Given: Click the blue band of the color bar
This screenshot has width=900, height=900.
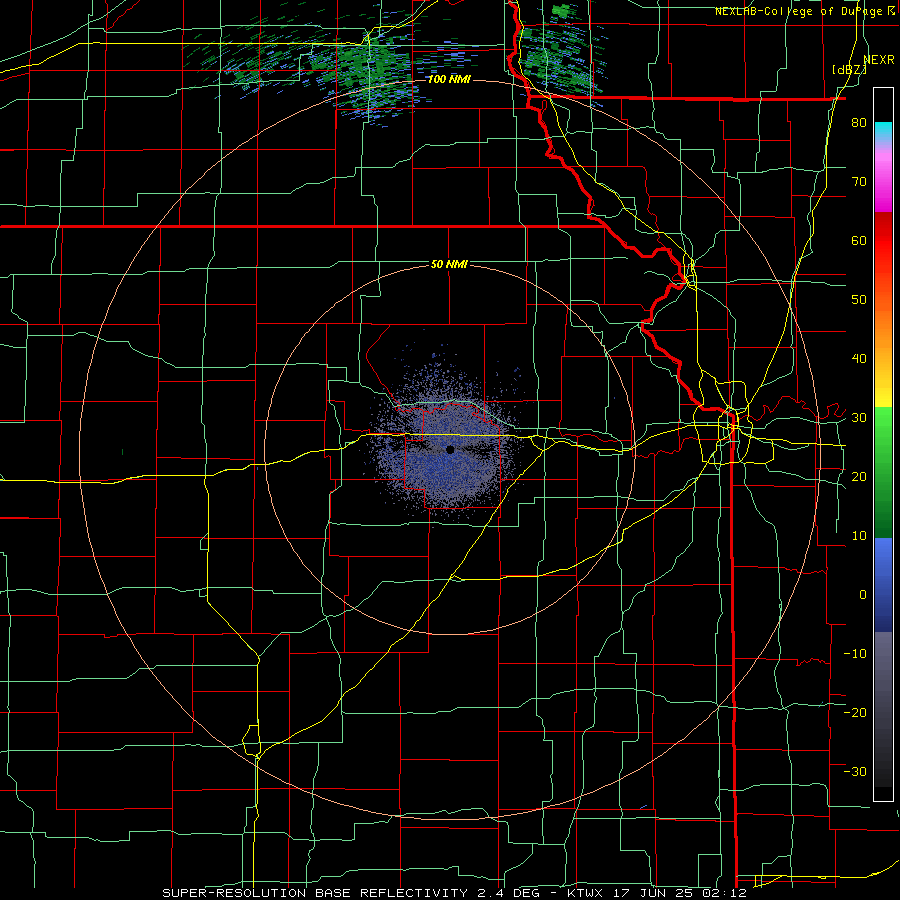Looking at the screenshot, I should (883, 584).
